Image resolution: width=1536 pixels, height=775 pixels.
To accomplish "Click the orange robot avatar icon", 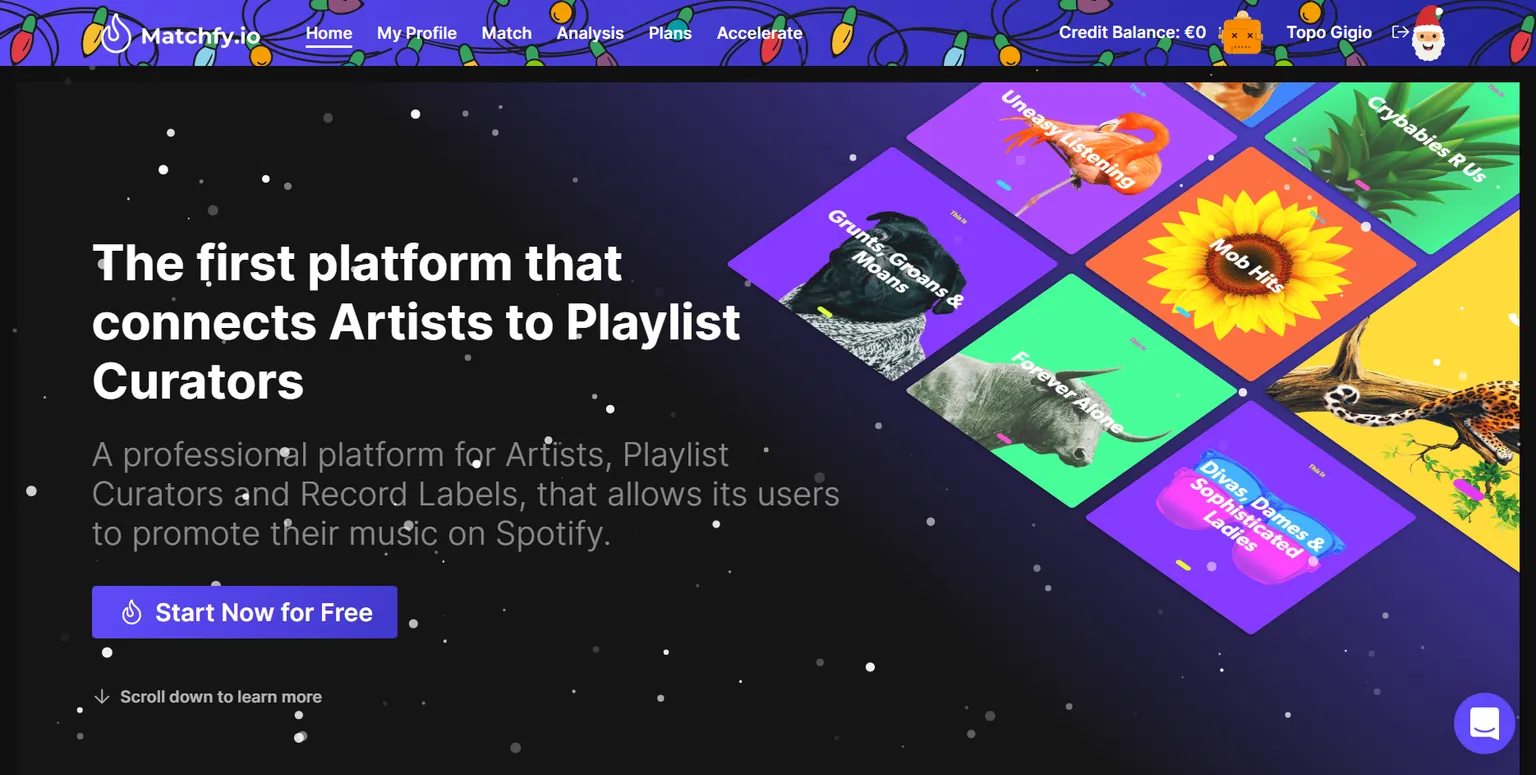I will click(1242, 34).
